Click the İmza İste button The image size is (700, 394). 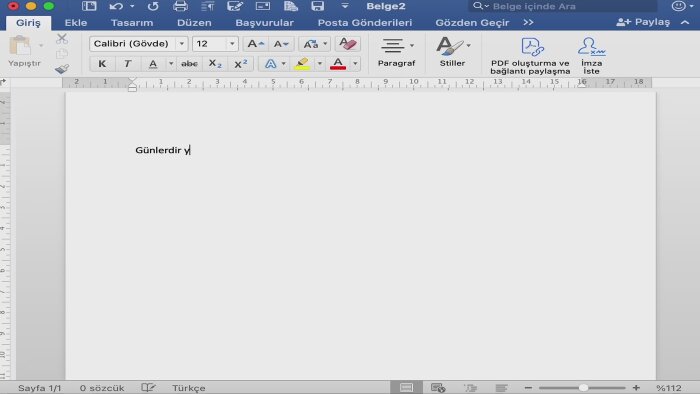592,56
